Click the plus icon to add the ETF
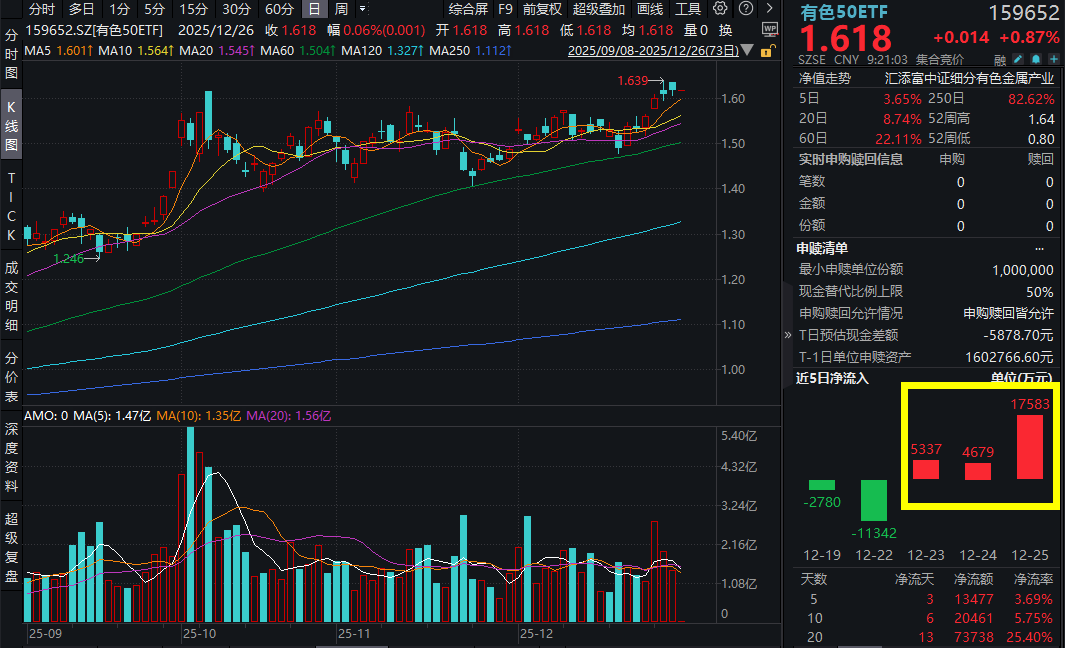 coord(1052,59)
